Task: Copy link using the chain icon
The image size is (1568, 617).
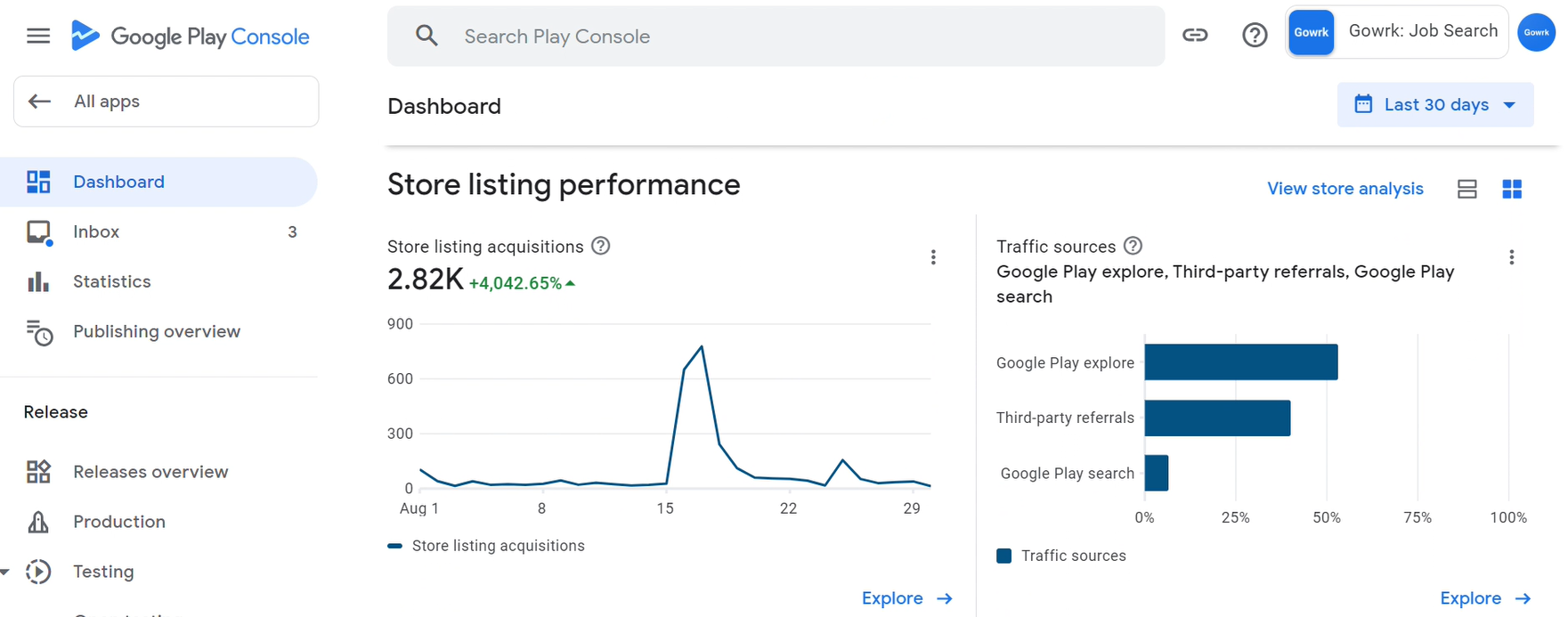Action: [x=1195, y=36]
